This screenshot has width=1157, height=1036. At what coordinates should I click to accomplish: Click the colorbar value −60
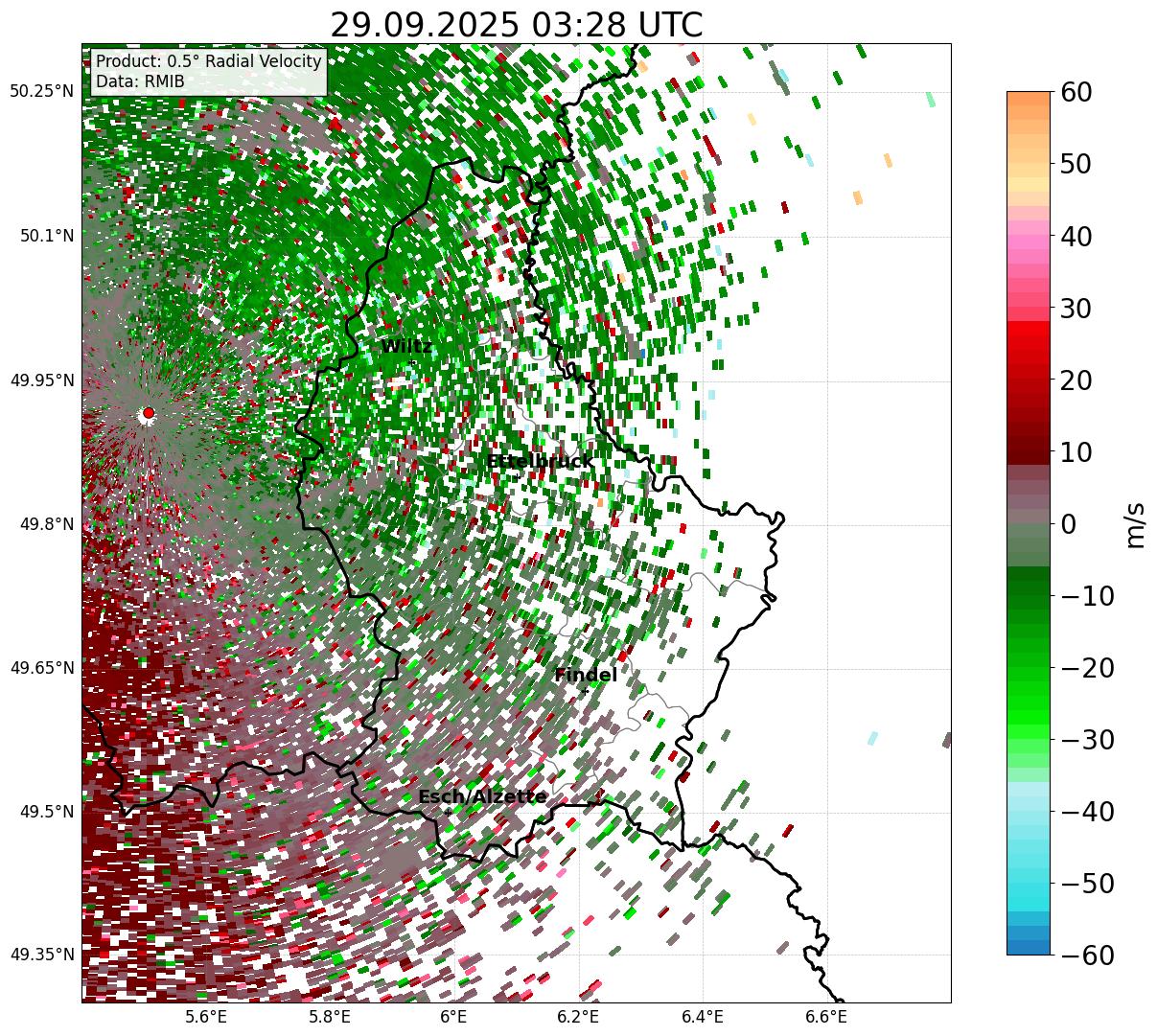1086,955
